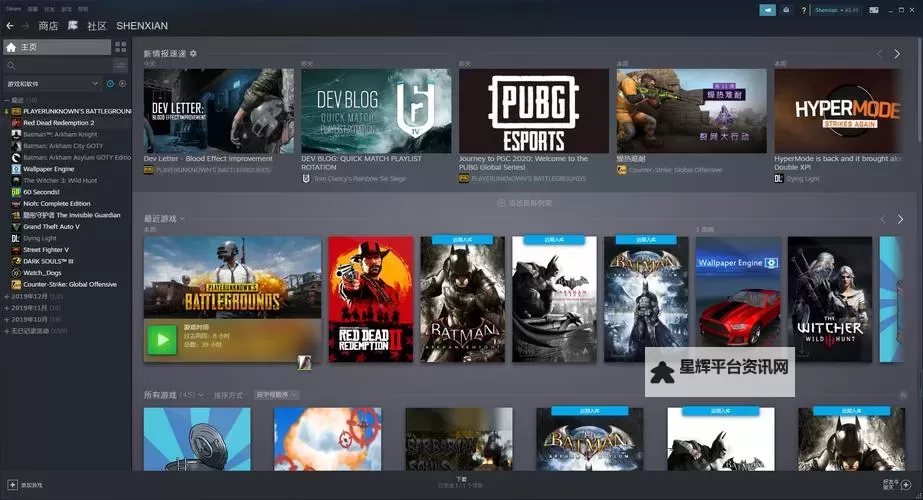Viewport: 923px width, 500px height.
Task: Click the Batman Arkham City GOTY sidebar icon
Action: (16, 145)
